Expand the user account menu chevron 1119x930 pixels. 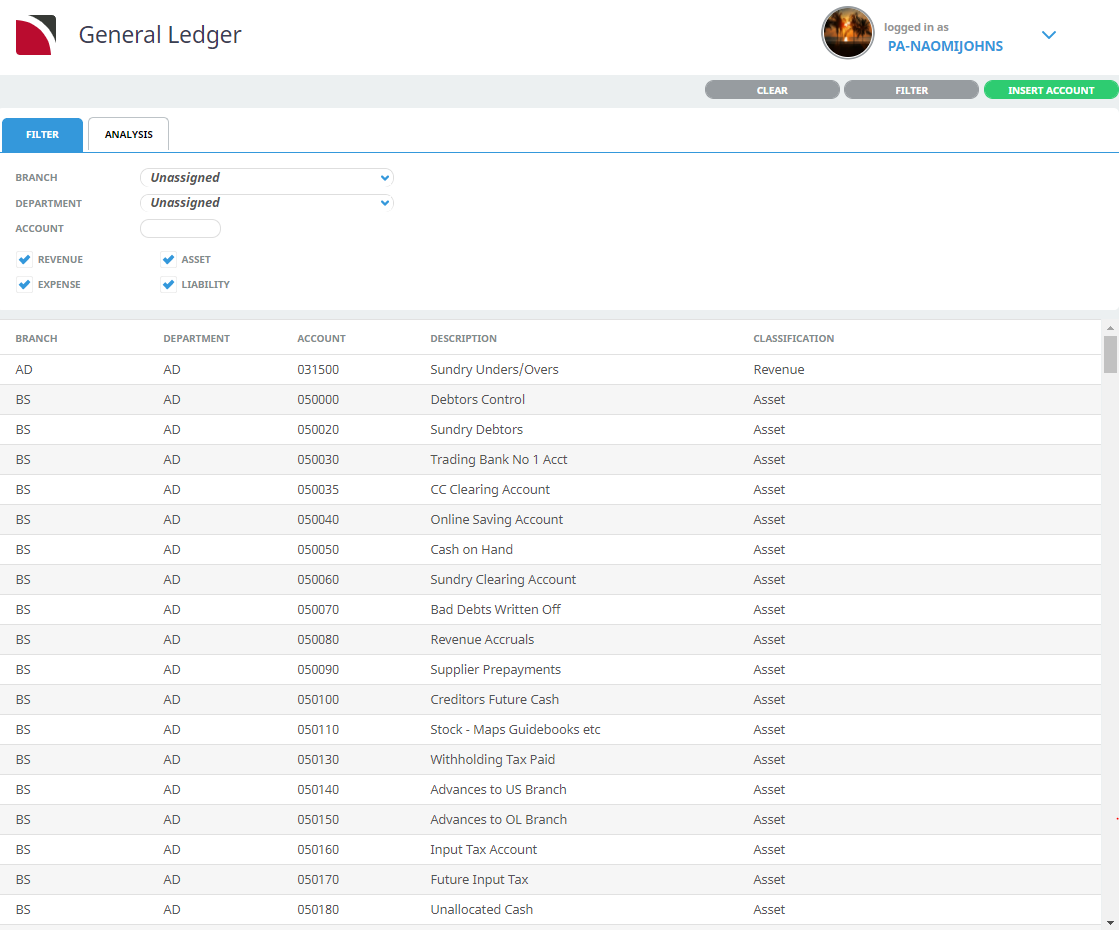(x=1048, y=35)
